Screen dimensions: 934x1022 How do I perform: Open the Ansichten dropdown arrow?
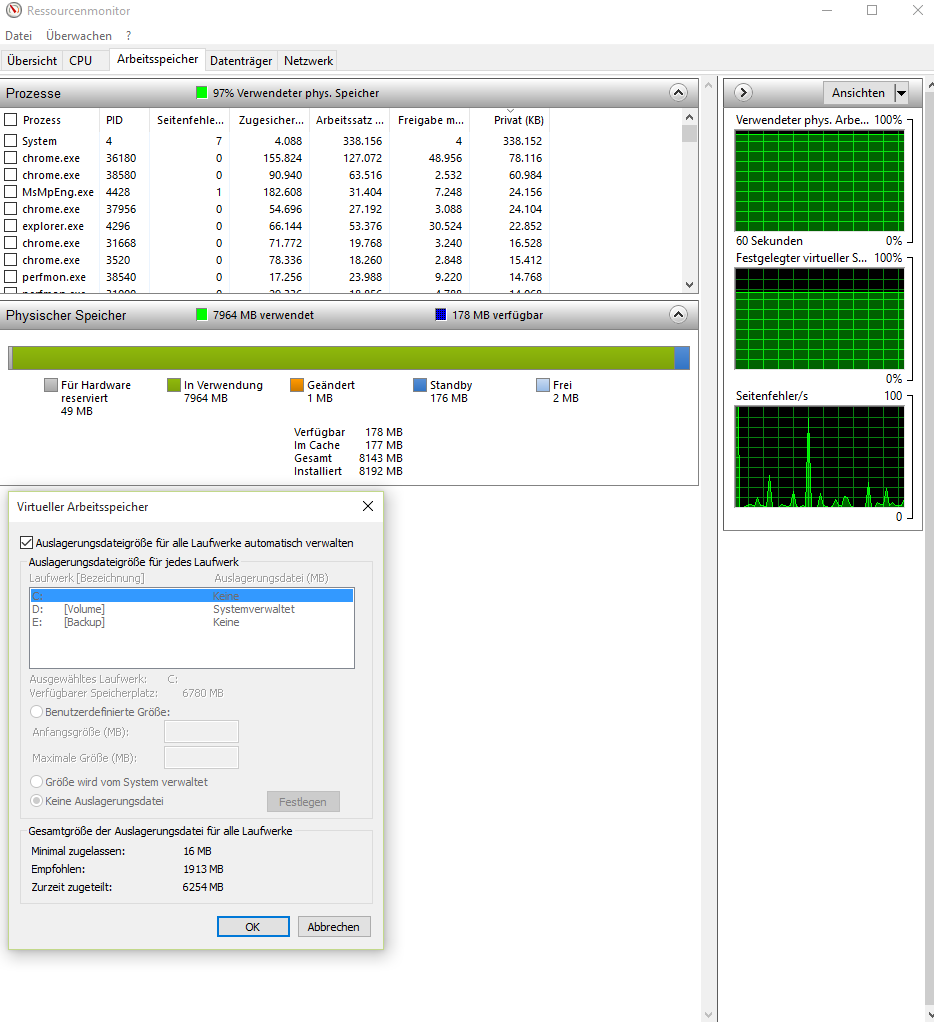(x=901, y=93)
